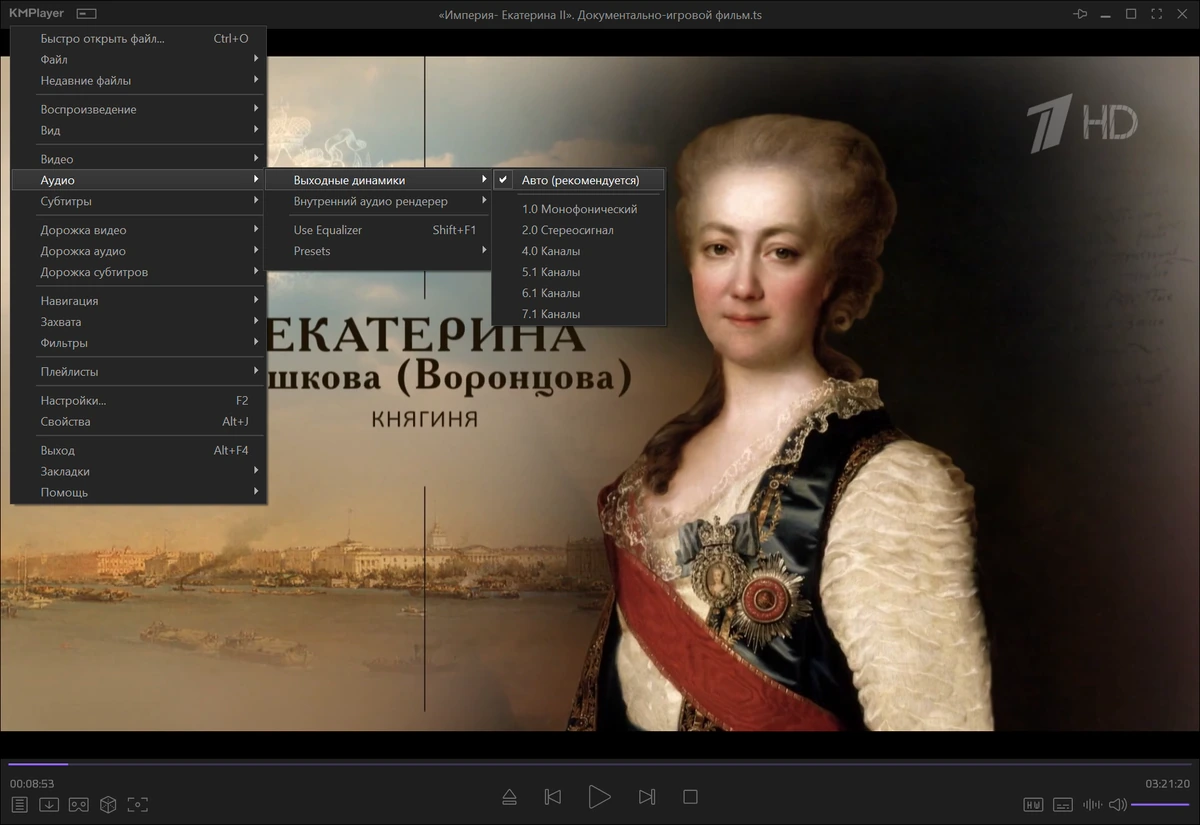Open the Помощь menu entry
The image size is (1200, 825).
tap(138, 492)
